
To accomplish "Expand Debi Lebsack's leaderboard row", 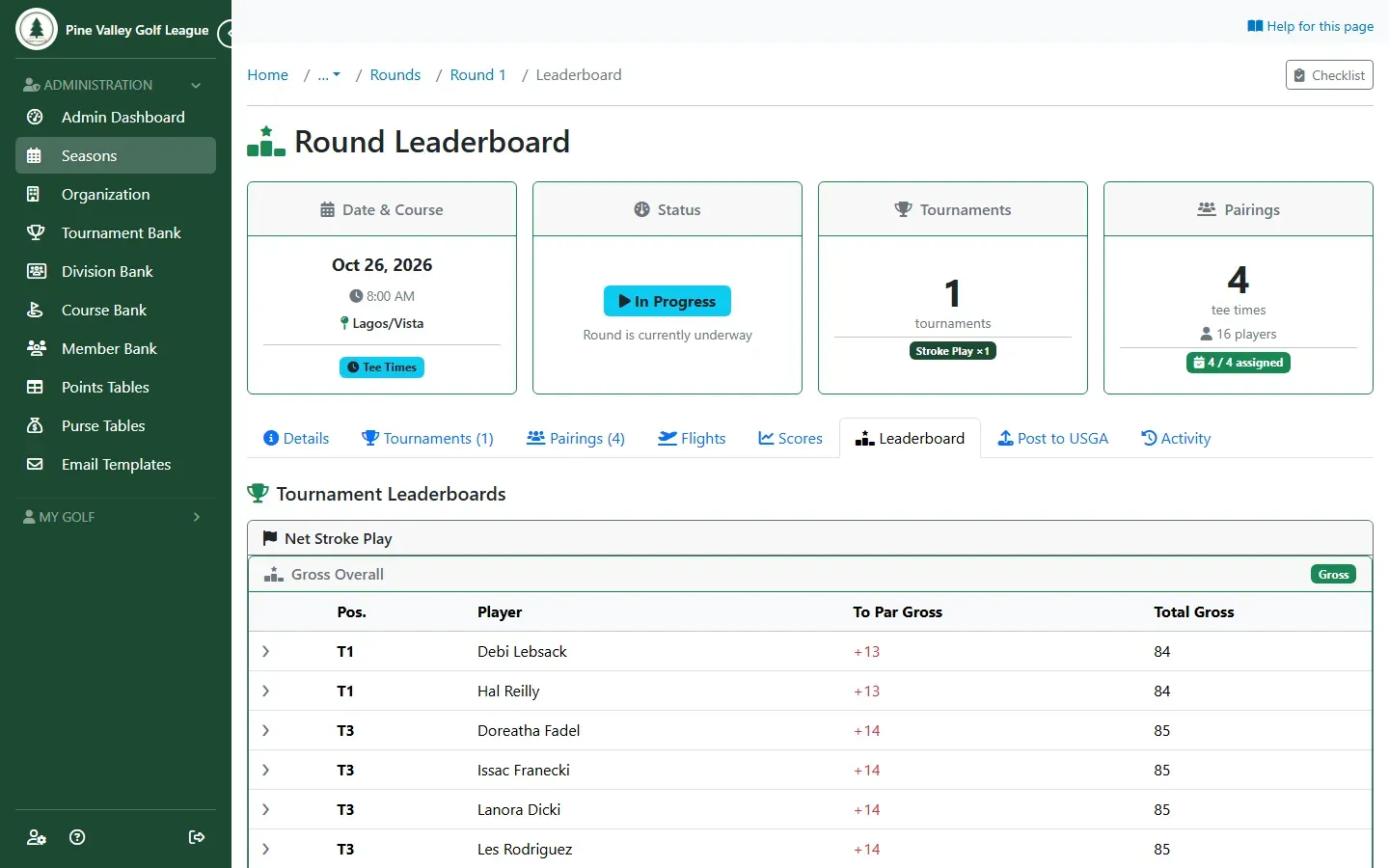I will [265, 652].
